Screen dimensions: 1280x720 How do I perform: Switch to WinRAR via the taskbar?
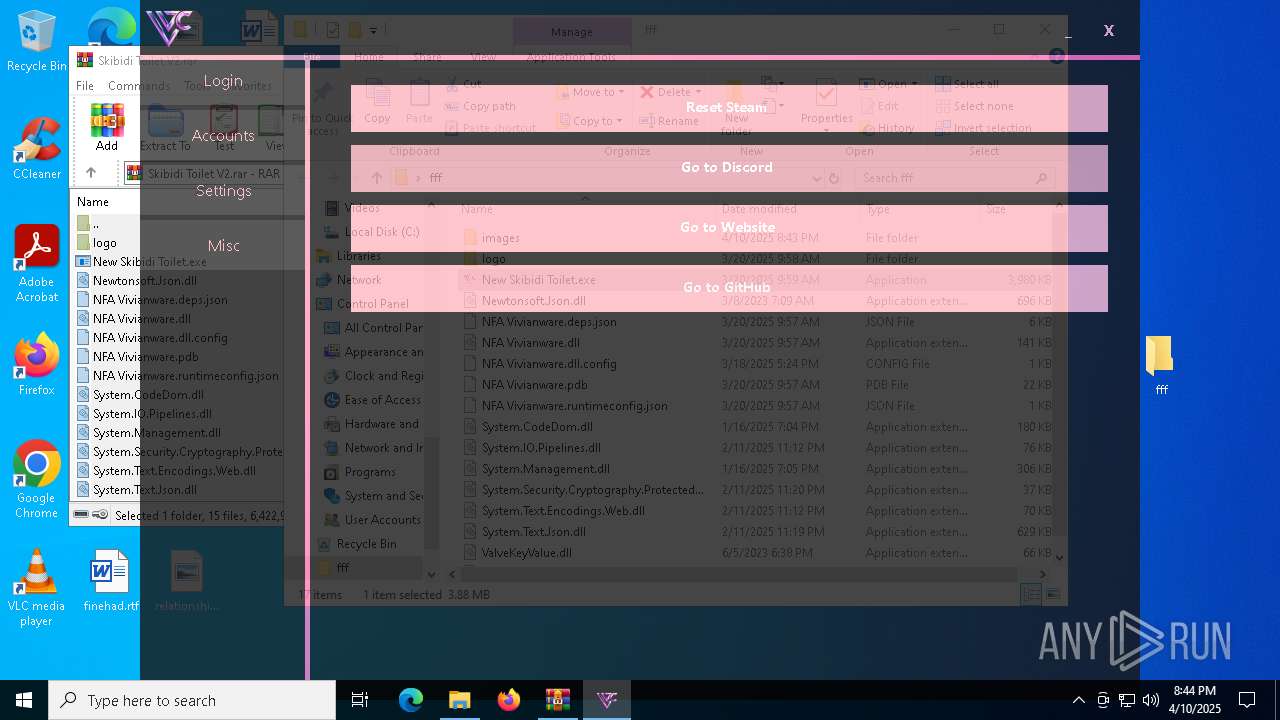(x=557, y=700)
